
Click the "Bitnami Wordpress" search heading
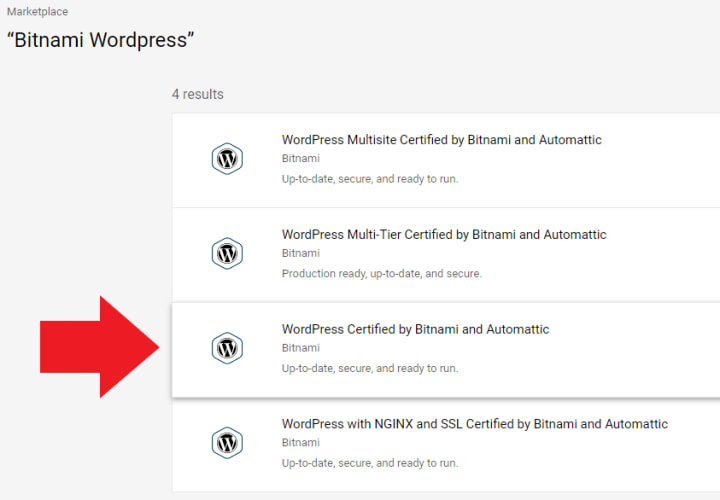(x=101, y=40)
